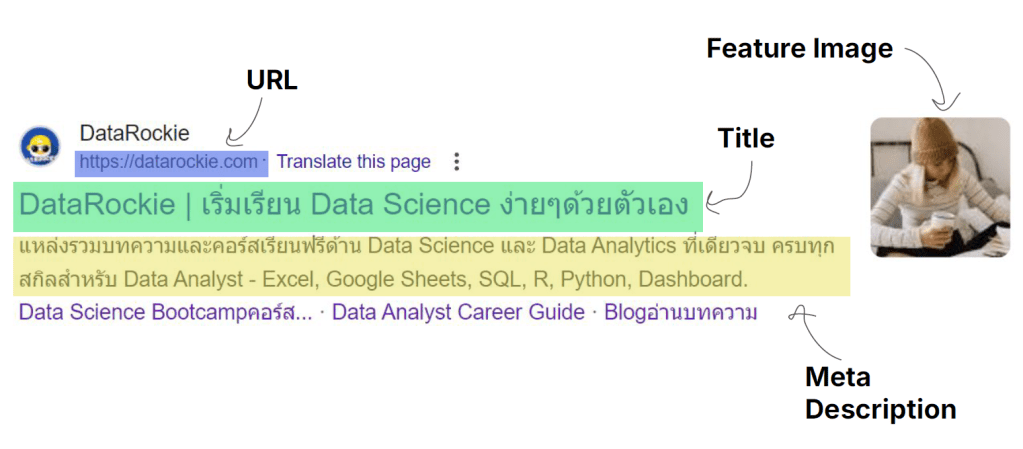
Task: Click the DataRockie site name text
Action: point(134,133)
